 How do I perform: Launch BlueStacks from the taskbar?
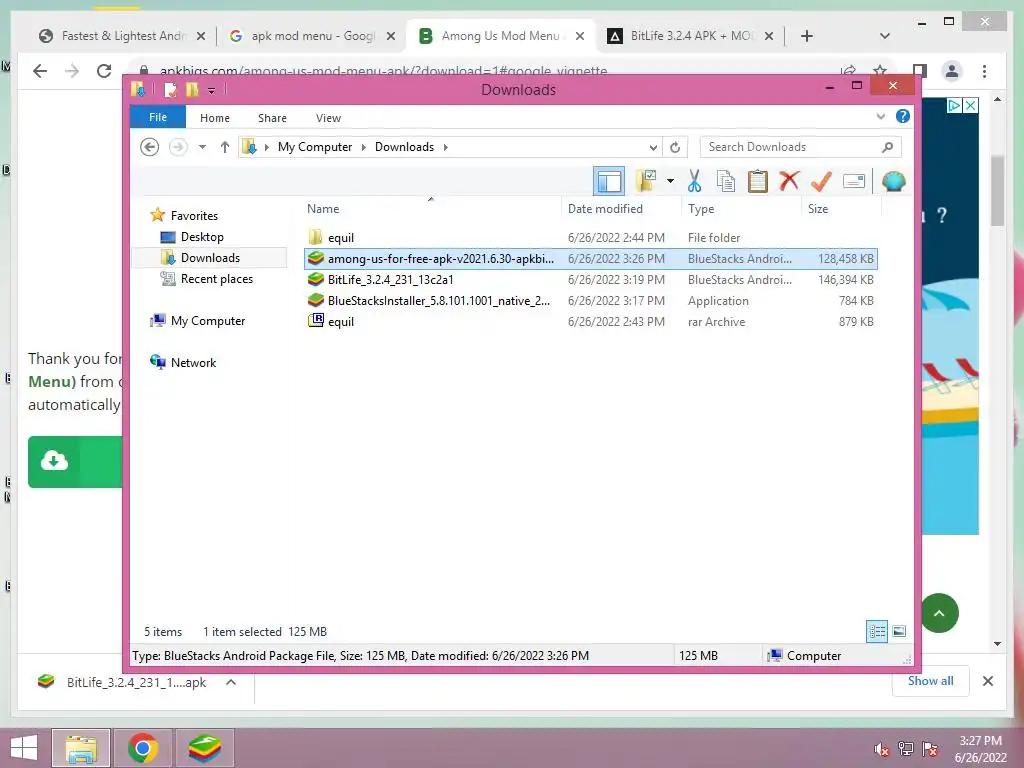[x=204, y=748]
